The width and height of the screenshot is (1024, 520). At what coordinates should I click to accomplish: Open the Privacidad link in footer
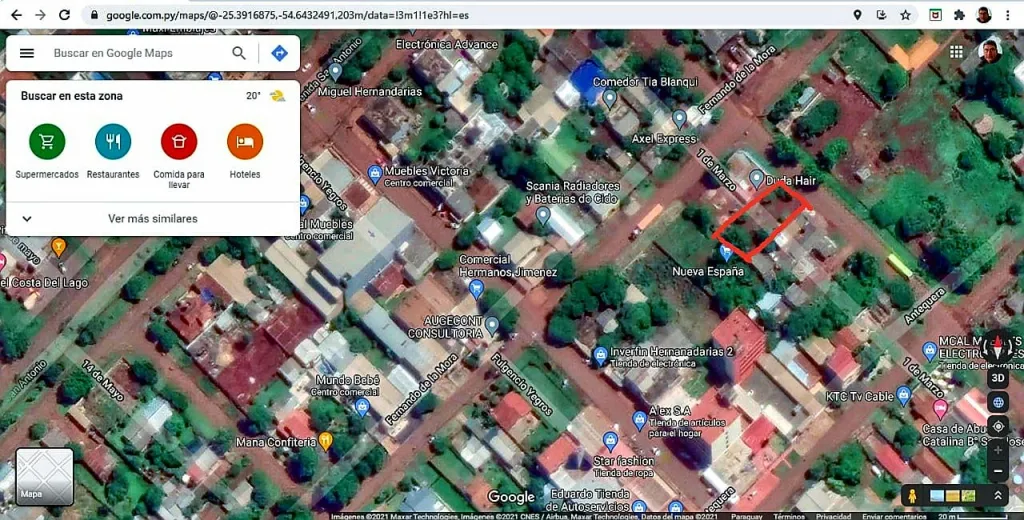click(833, 516)
